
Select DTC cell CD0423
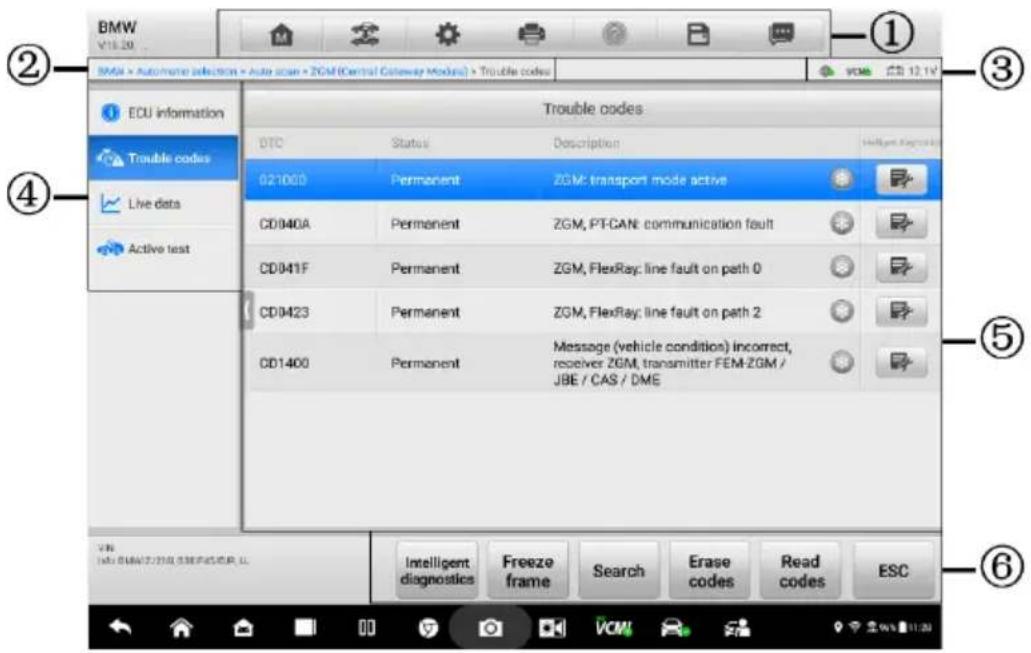[x=284, y=312]
